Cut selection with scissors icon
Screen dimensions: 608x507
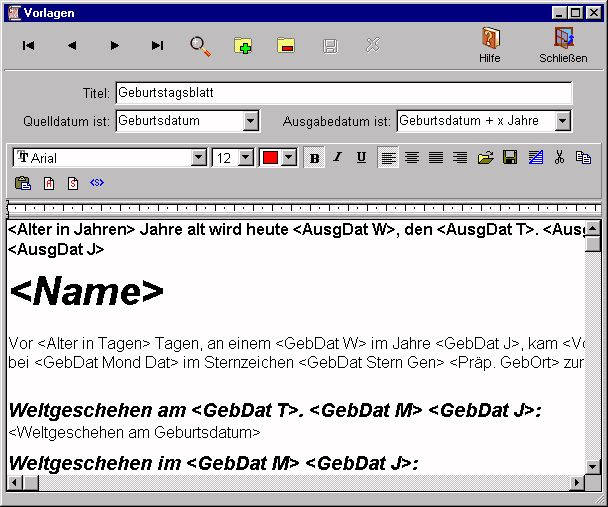click(559, 157)
